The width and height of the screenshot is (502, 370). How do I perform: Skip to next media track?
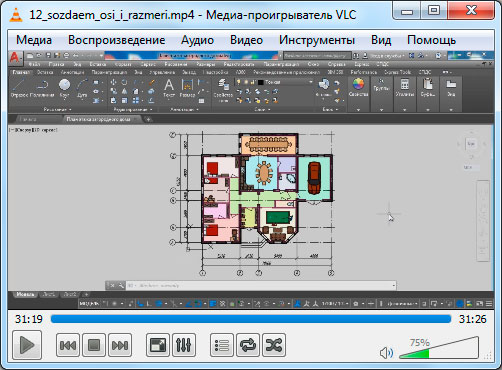[x=120, y=345]
